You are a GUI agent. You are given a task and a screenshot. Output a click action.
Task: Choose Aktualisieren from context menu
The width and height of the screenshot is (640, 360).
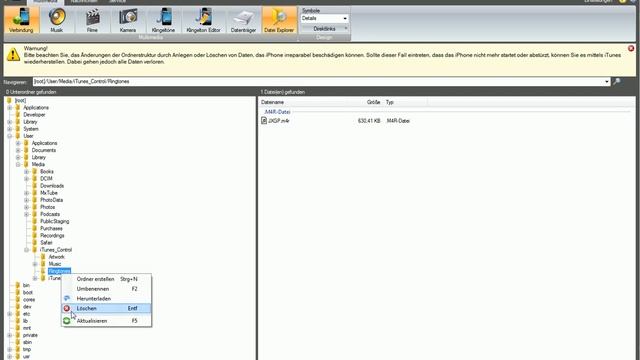point(107,321)
